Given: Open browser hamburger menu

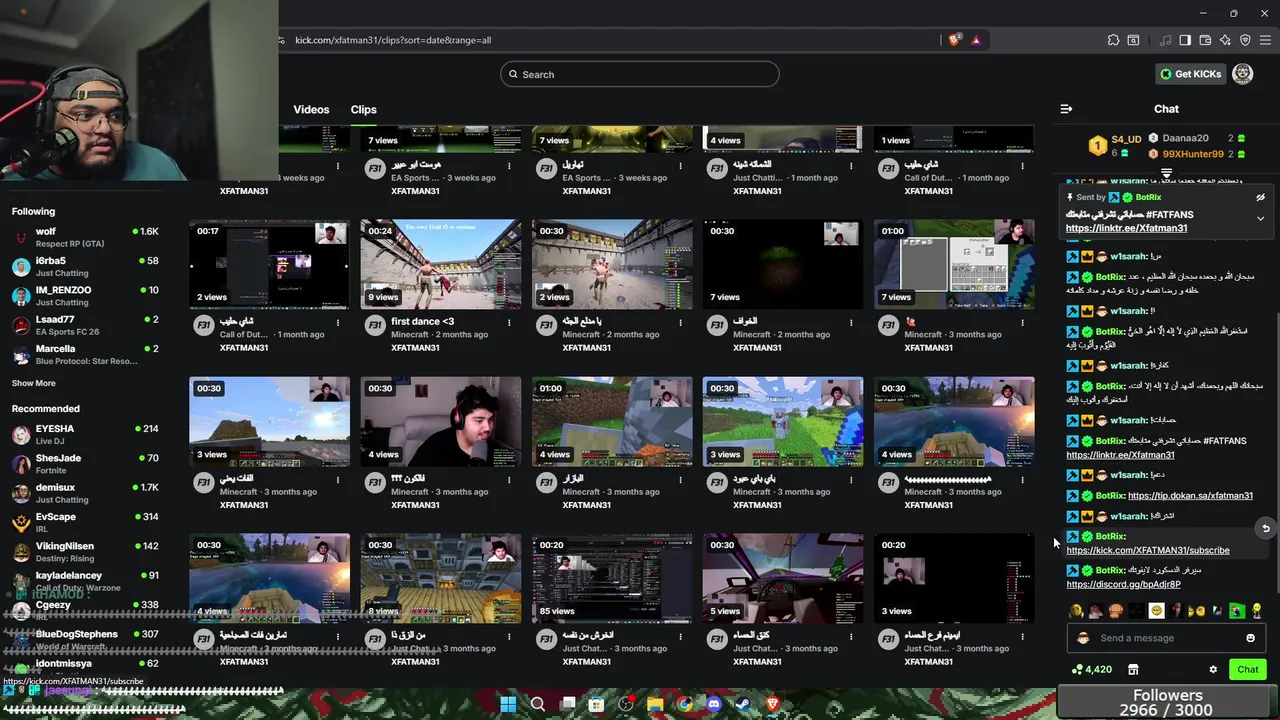Looking at the screenshot, I should (x=1265, y=40).
